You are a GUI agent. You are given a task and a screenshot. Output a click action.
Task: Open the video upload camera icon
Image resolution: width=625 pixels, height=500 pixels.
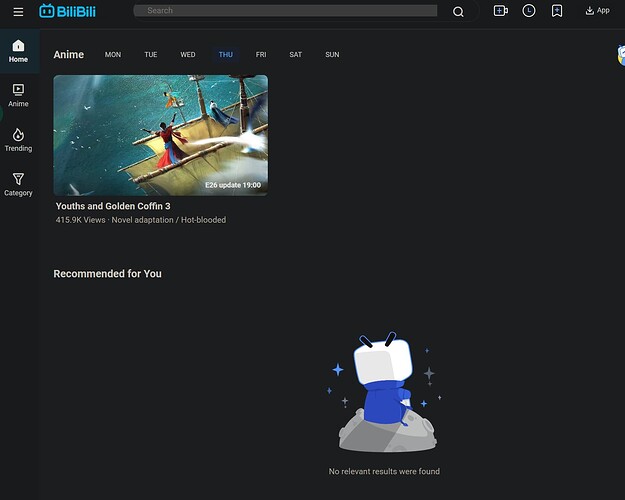point(501,11)
